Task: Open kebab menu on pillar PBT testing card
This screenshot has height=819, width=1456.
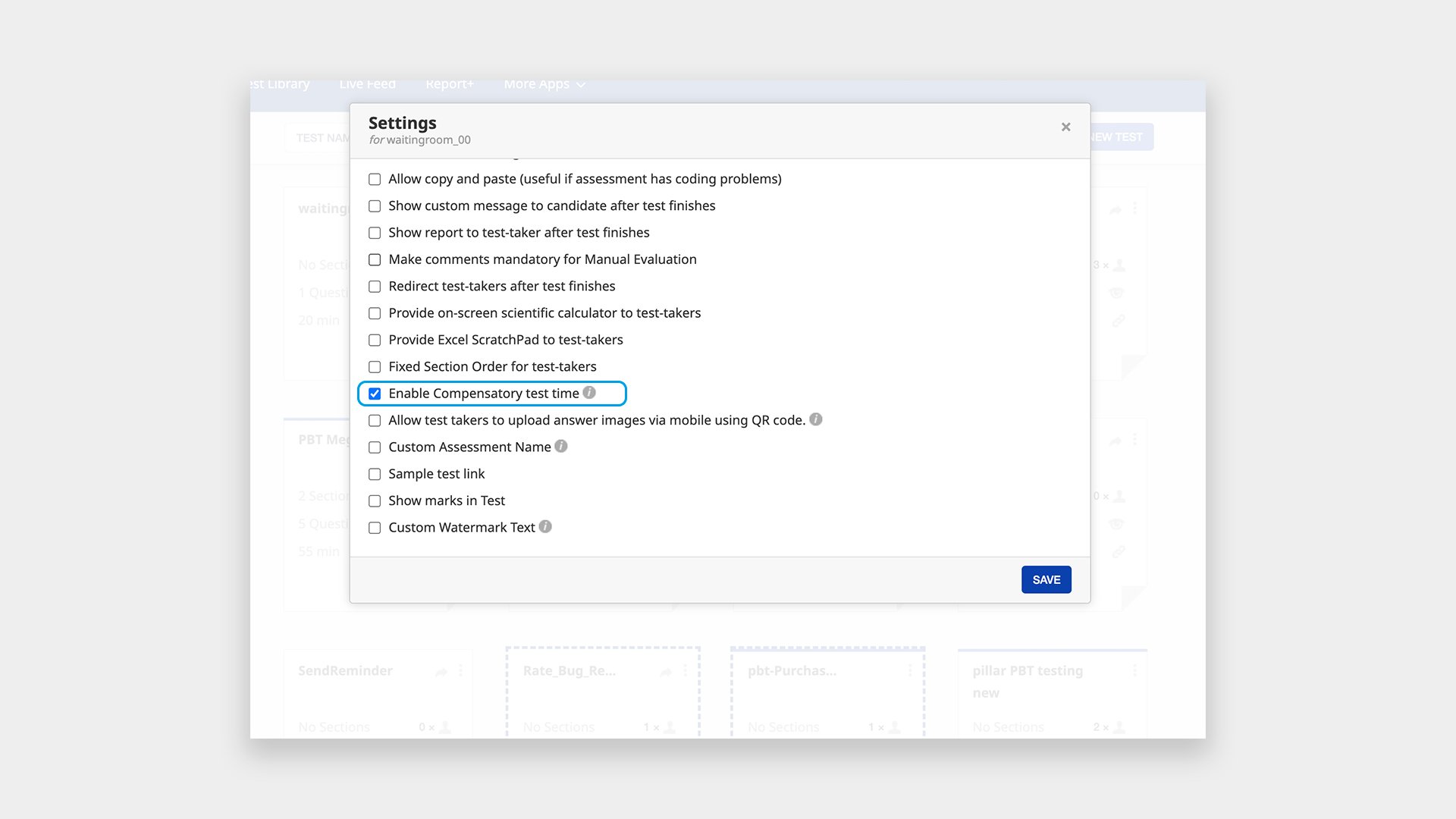Action: pyautogui.click(x=1135, y=671)
